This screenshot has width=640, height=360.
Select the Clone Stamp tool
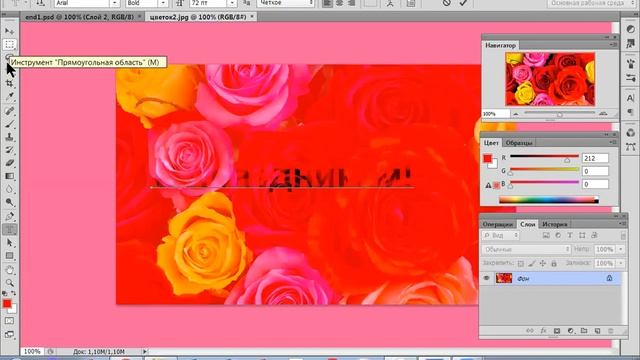point(9,137)
